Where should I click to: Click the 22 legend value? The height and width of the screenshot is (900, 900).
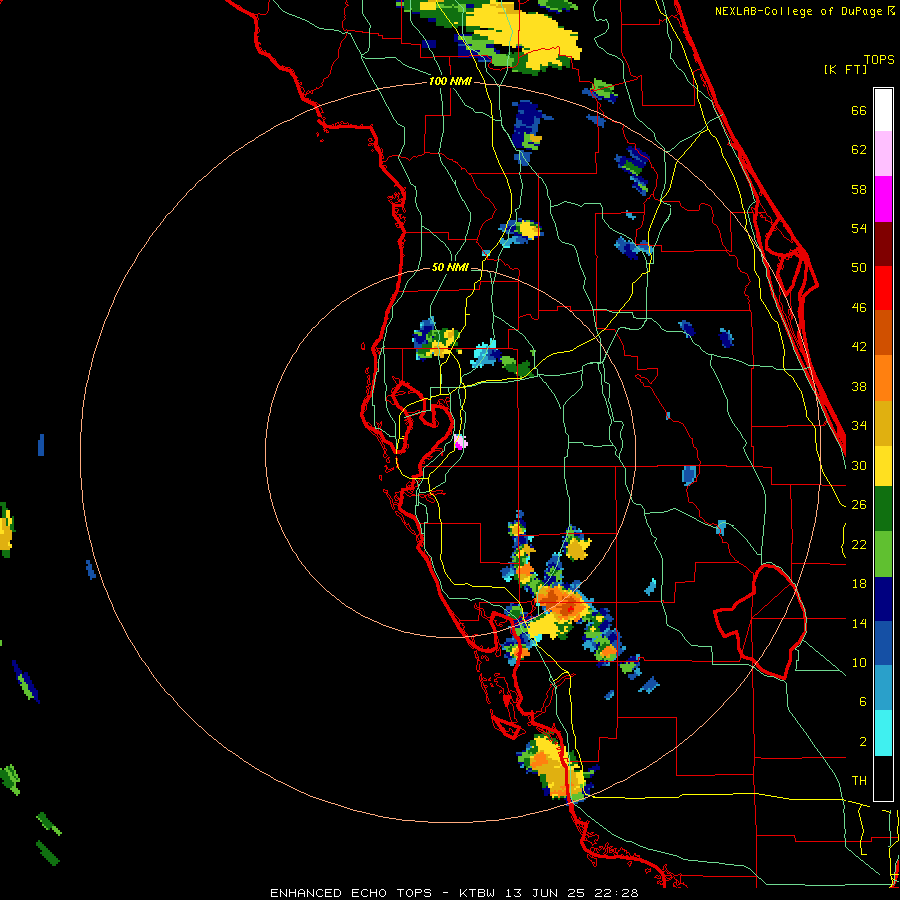pyautogui.click(x=859, y=545)
